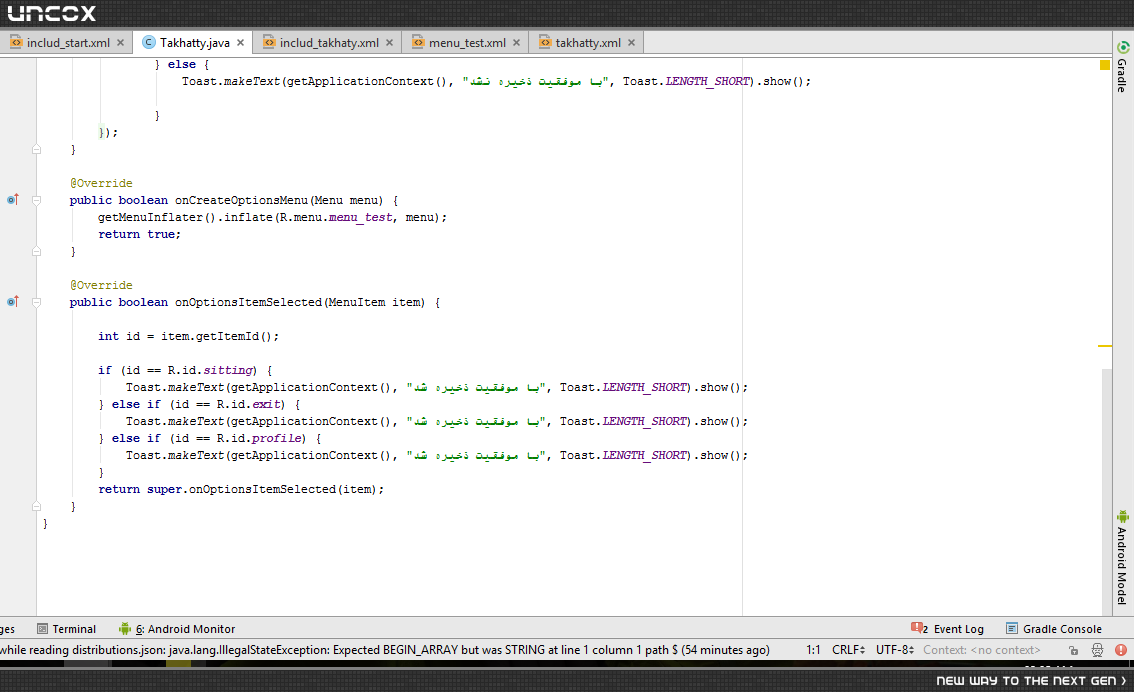
Task: Click the editor vertical scrollbar thumb
Action: point(1107,492)
